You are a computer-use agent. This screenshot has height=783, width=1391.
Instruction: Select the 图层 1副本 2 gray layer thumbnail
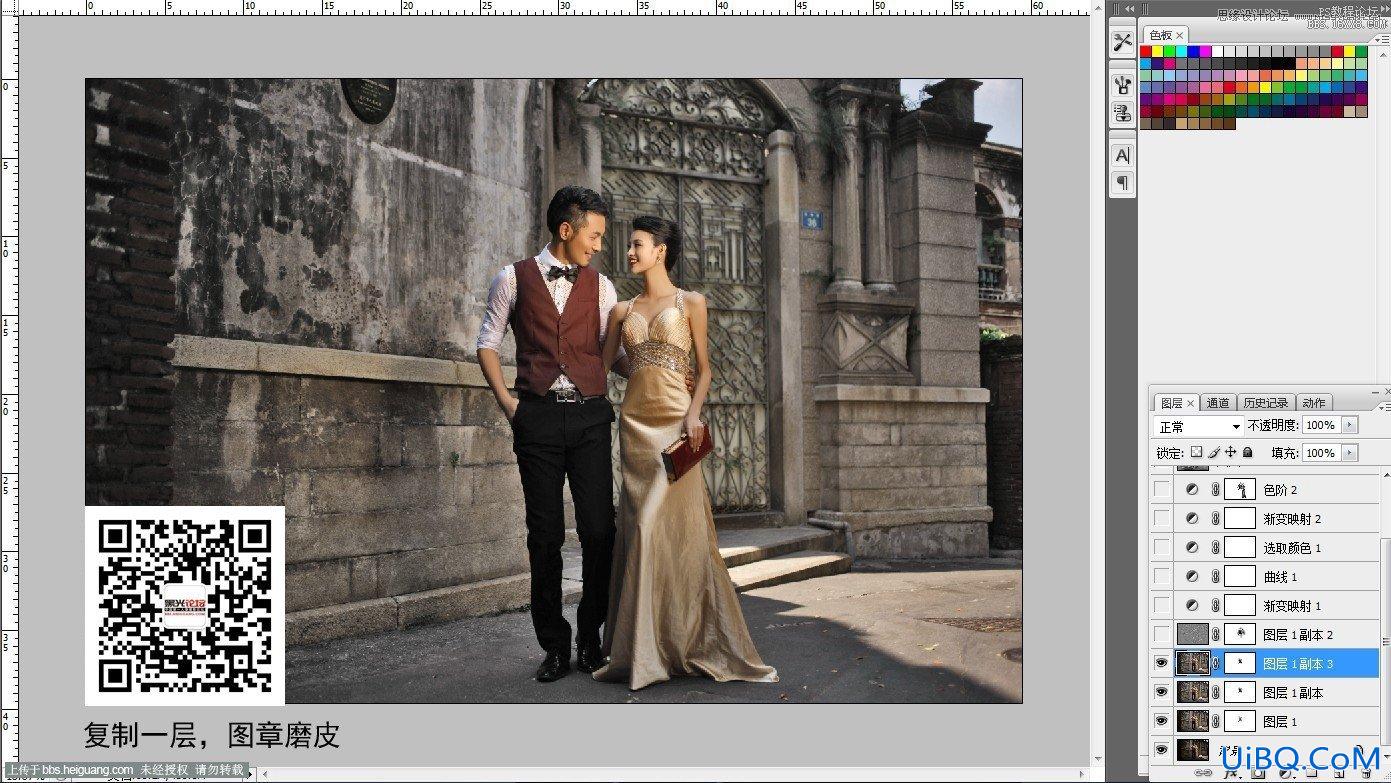click(x=1193, y=634)
